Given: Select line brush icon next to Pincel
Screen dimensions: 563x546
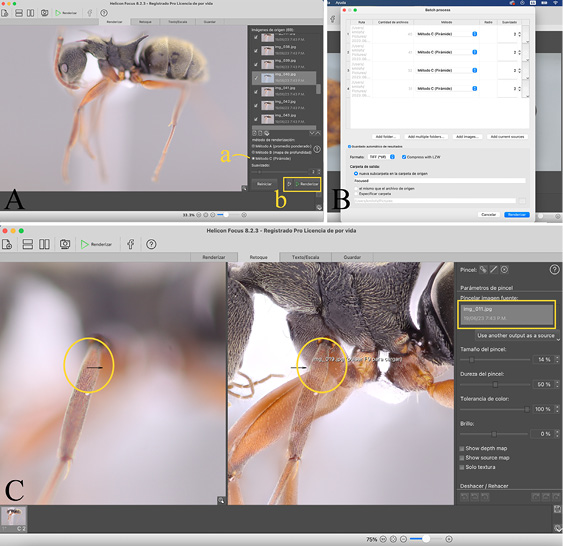Looking at the screenshot, I should coord(494,270).
